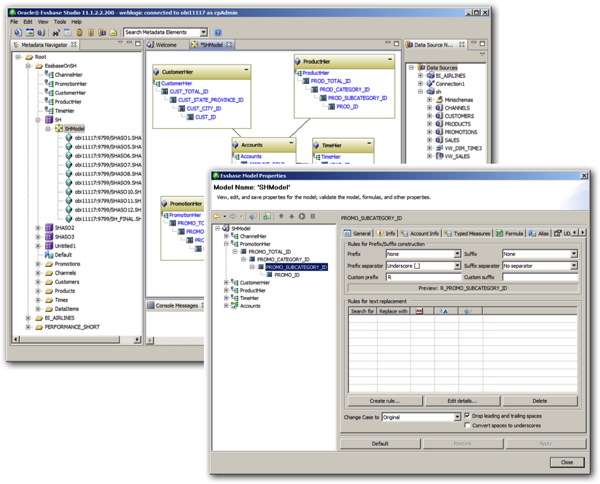Click the VW_SALES view icon in Data Sources
Viewport: 600px width, 484px height.
439,156
